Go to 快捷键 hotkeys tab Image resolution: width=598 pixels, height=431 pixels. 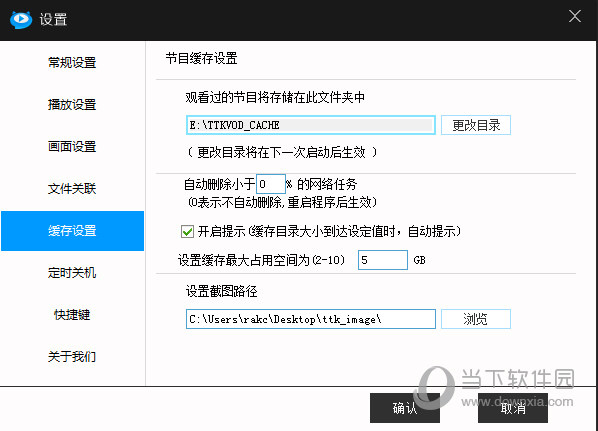pos(72,315)
